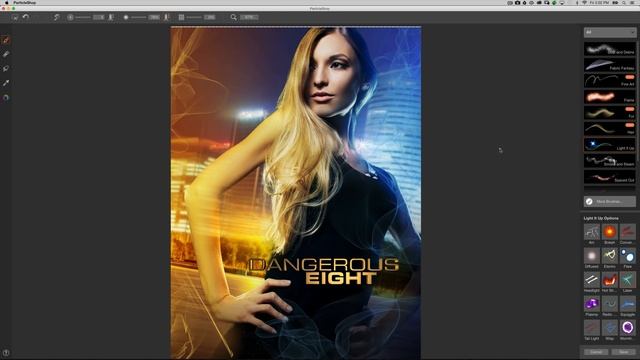
Task: Toggle pen pressure icon beside opacity field
Action: point(167,17)
